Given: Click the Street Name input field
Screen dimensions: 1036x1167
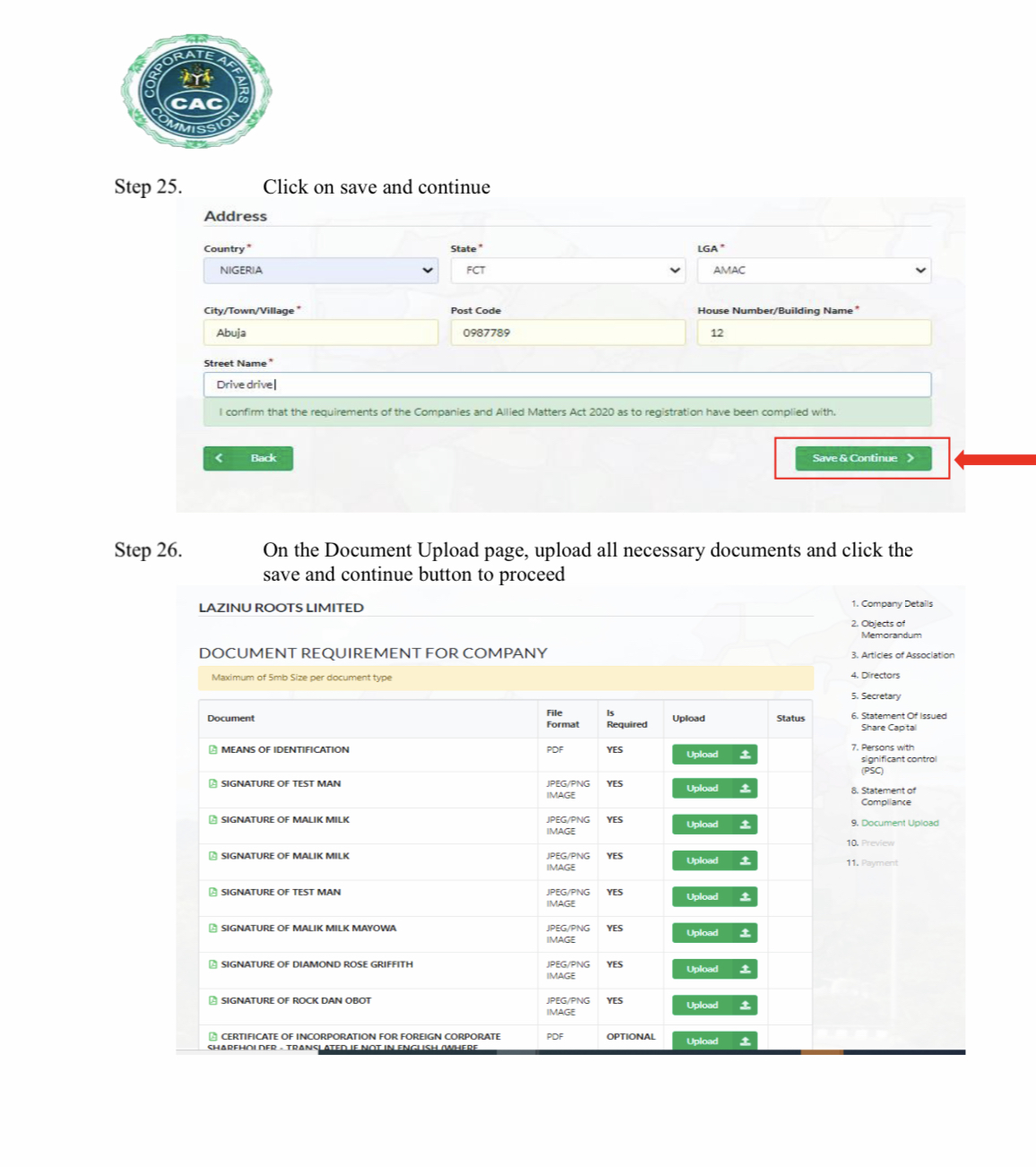Looking at the screenshot, I should click(566, 385).
